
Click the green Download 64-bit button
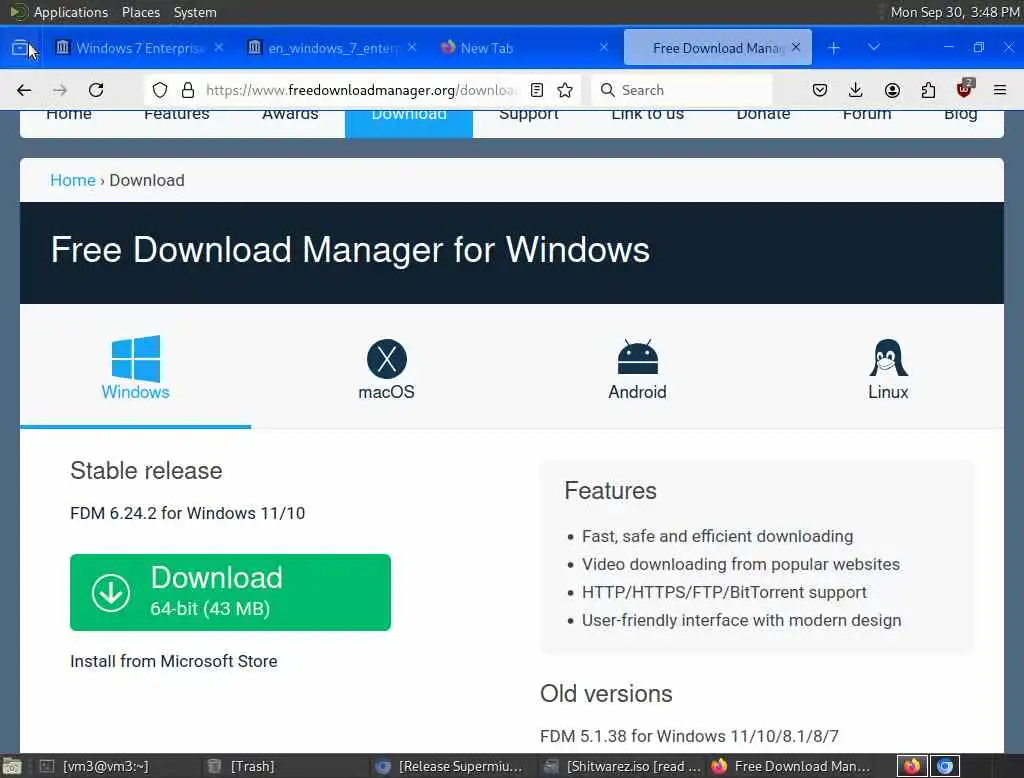point(231,592)
